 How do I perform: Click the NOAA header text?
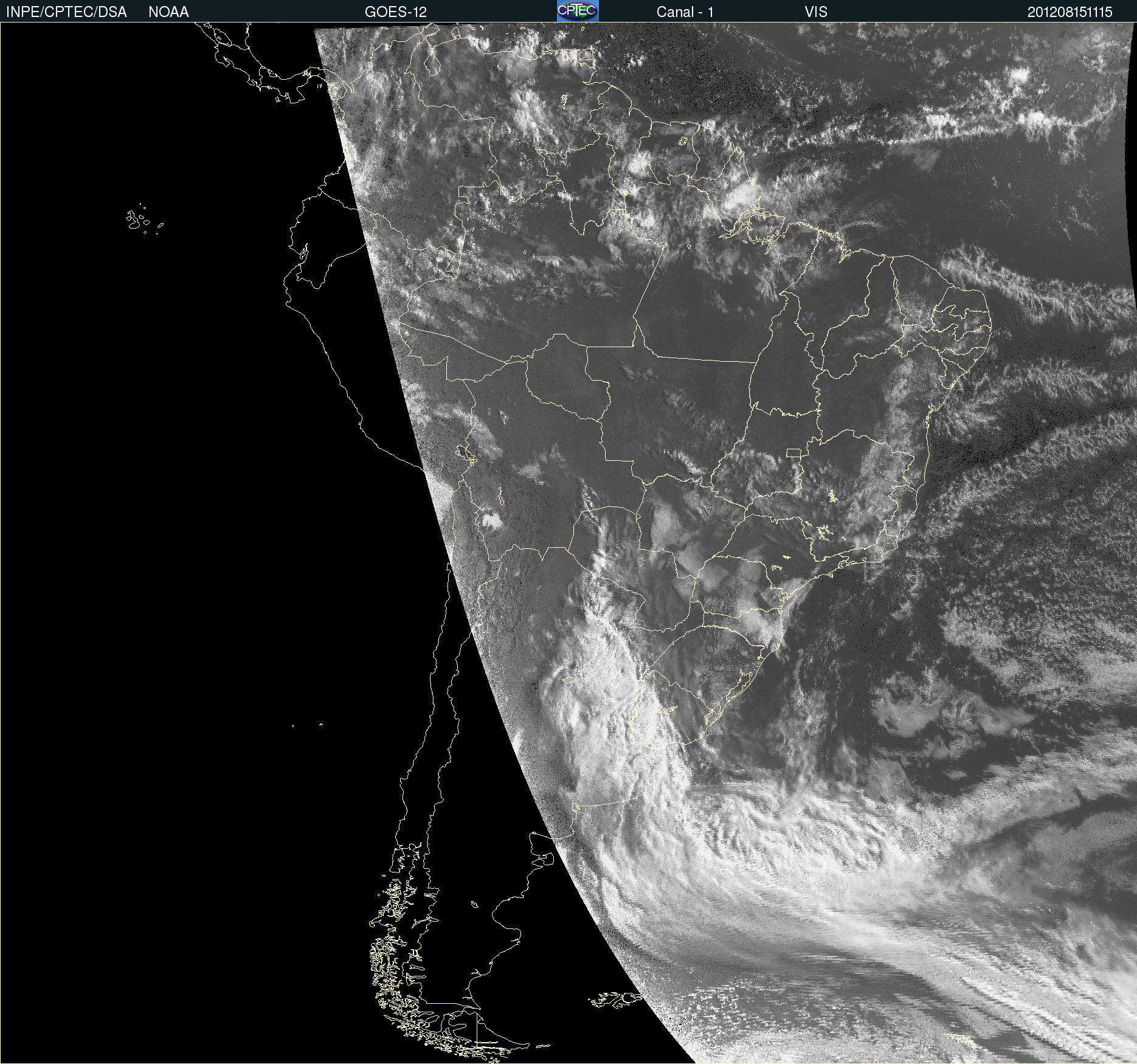pos(168,12)
